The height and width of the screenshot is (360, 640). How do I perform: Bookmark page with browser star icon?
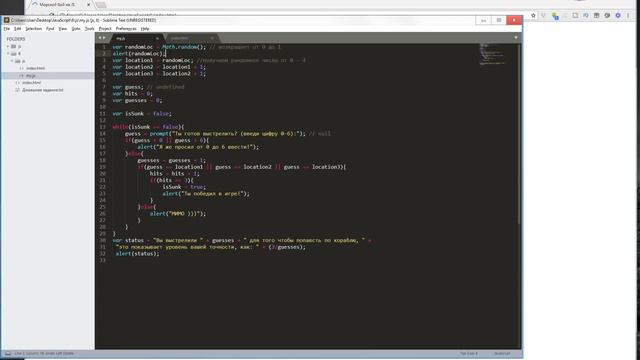(x=533, y=16)
